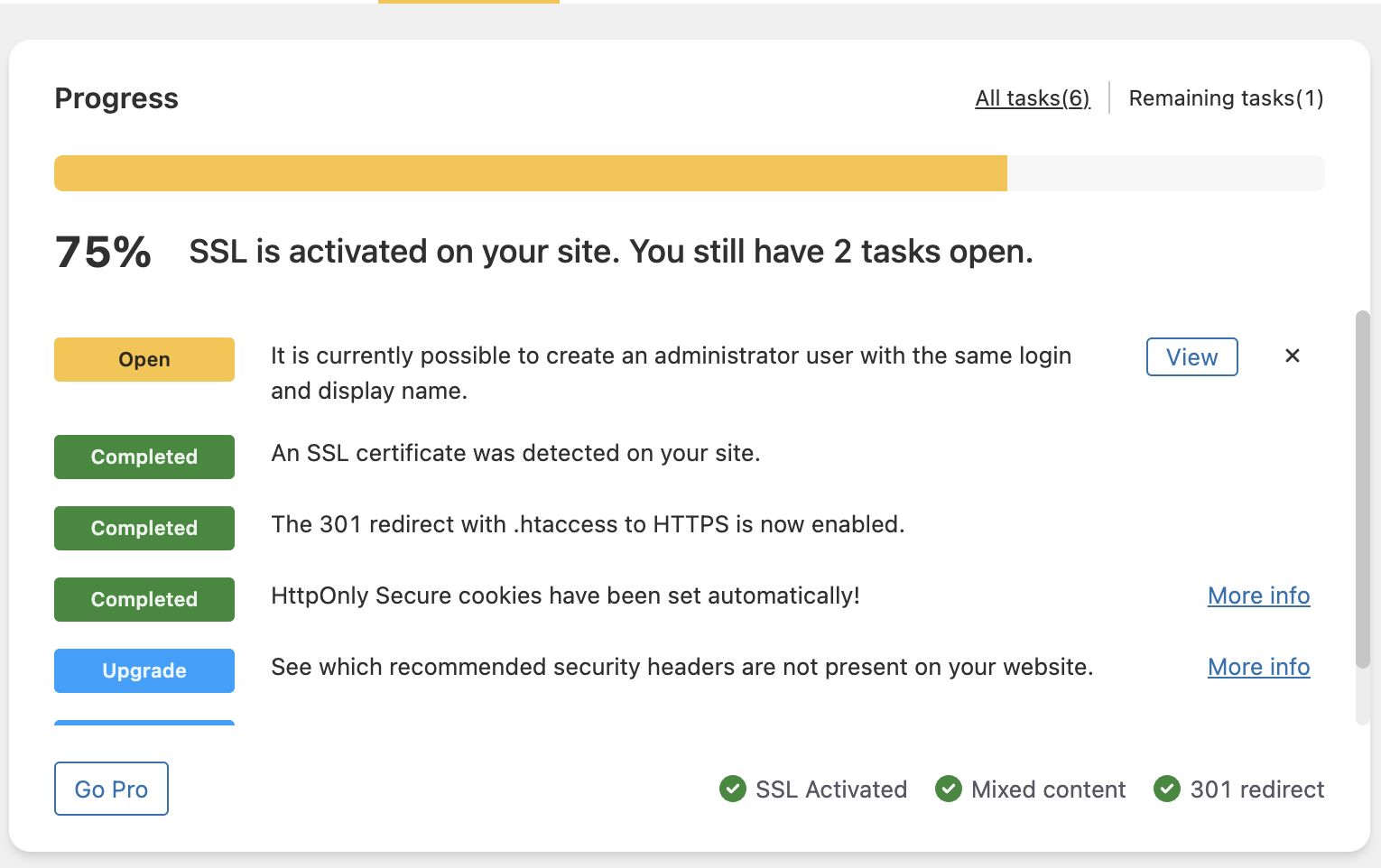The width and height of the screenshot is (1381, 868).
Task: Click the Completed badge for HttpOnly cookies
Action: pyautogui.click(x=144, y=599)
